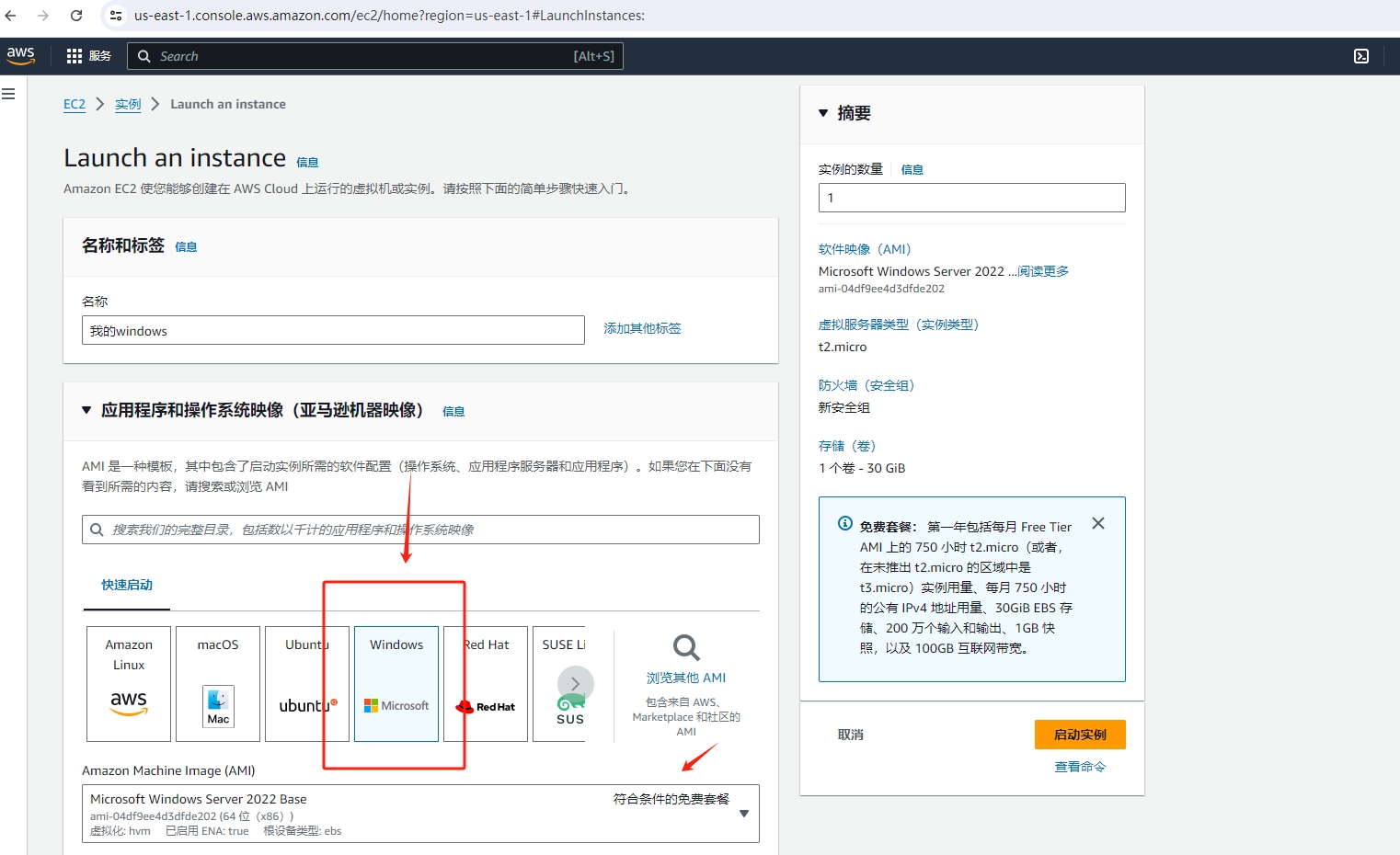
Task: Switch to 快速启动 tab
Action: 127,585
